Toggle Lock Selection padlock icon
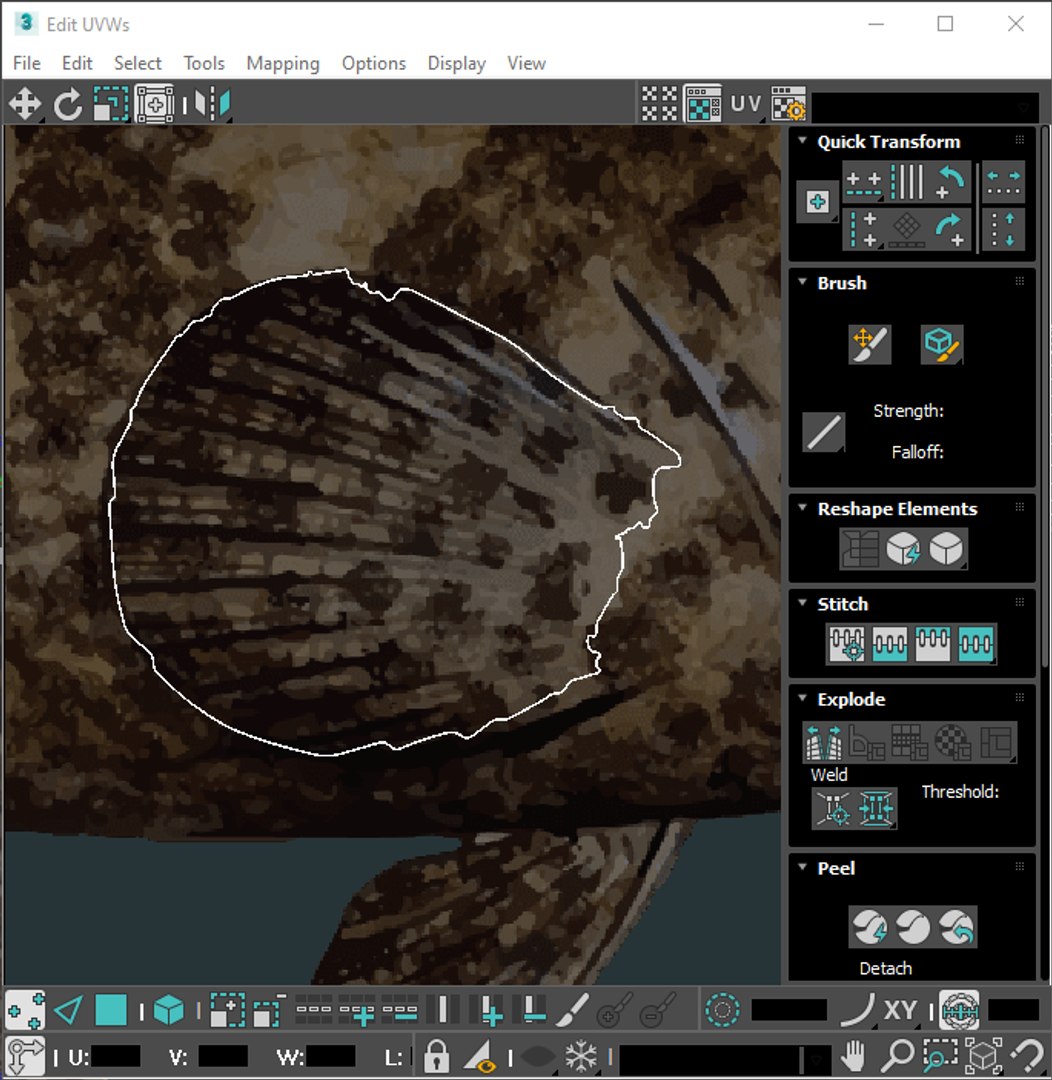The height and width of the screenshot is (1080, 1052). click(436, 1056)
